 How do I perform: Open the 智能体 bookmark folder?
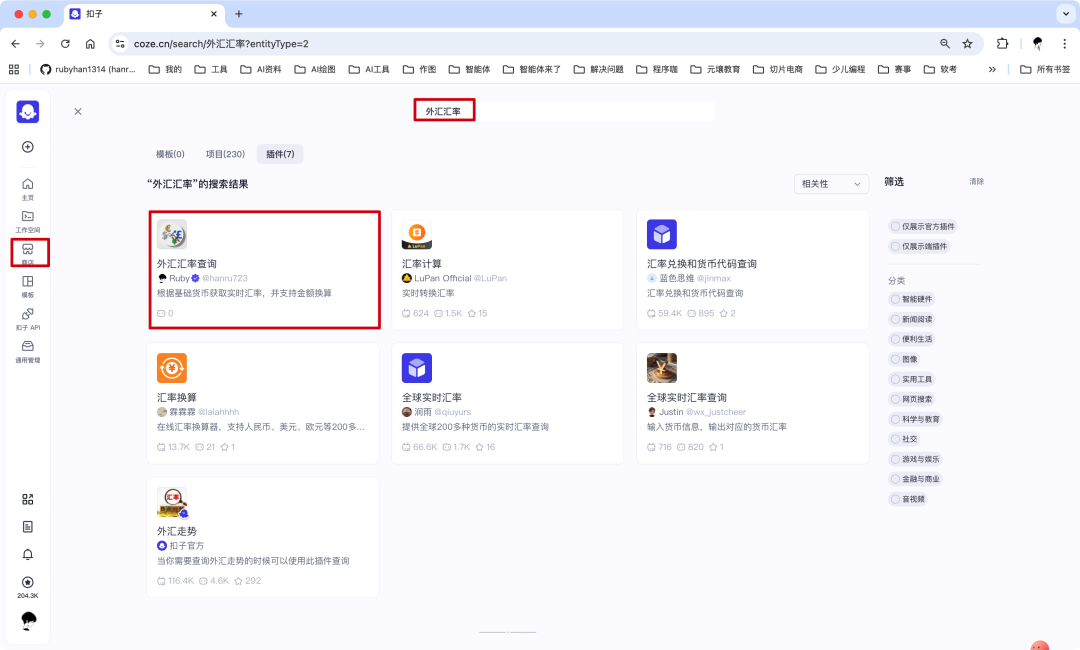coord(469,69)
